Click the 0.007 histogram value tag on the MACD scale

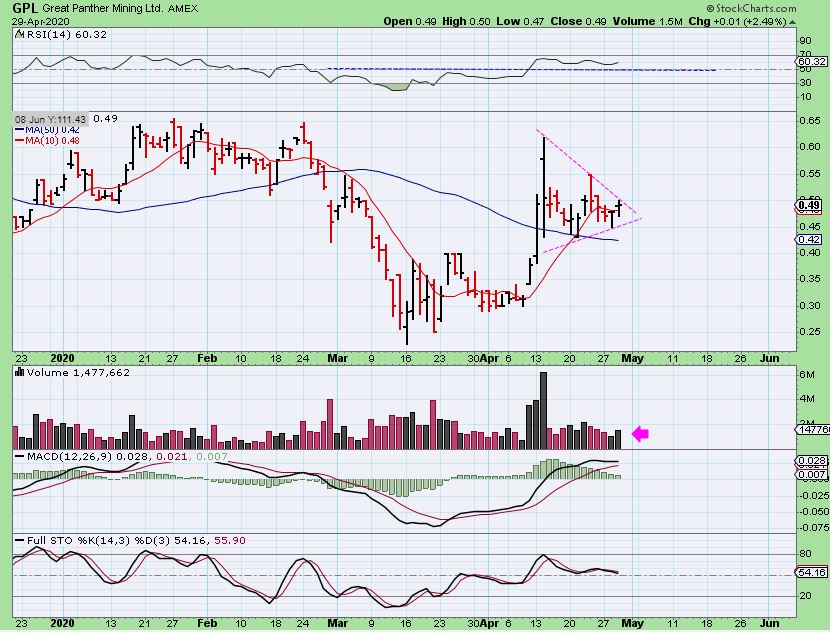(813, 474)
